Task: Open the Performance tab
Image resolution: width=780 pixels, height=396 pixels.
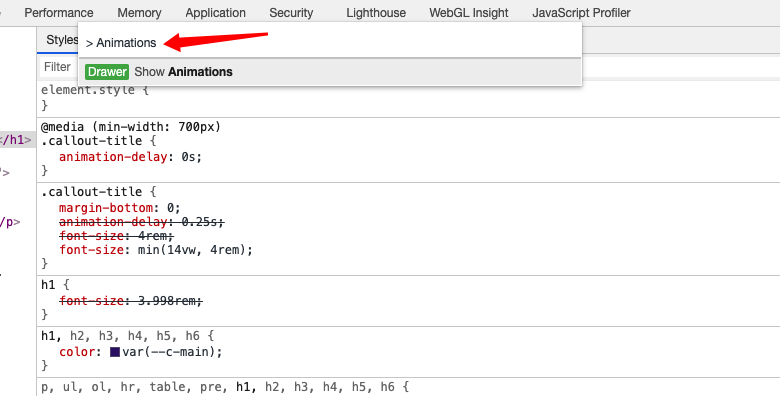Action: [x=59, y=13]
